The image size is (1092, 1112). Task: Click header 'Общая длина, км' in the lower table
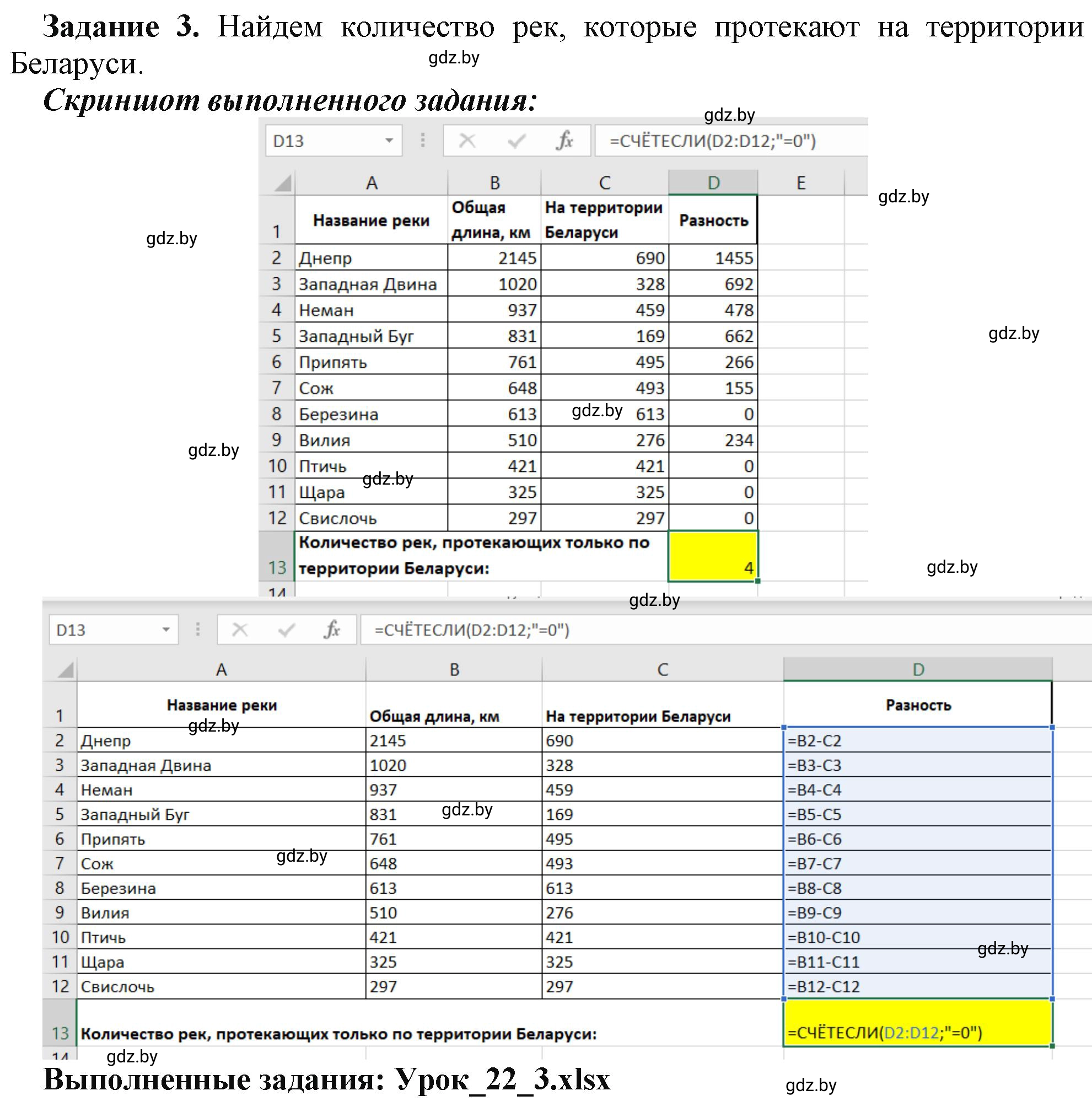click(454, 705)
